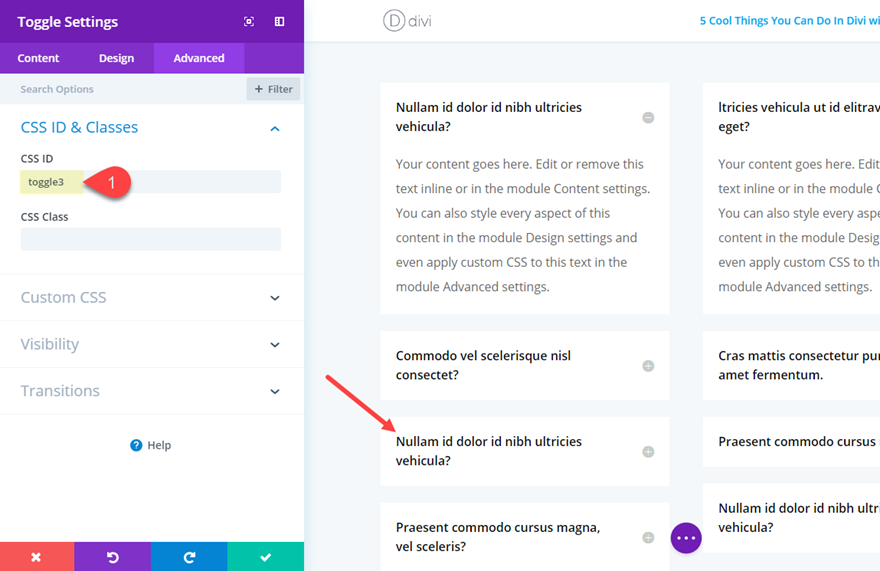
Task: Open the Help link
Action: (151, 445)
